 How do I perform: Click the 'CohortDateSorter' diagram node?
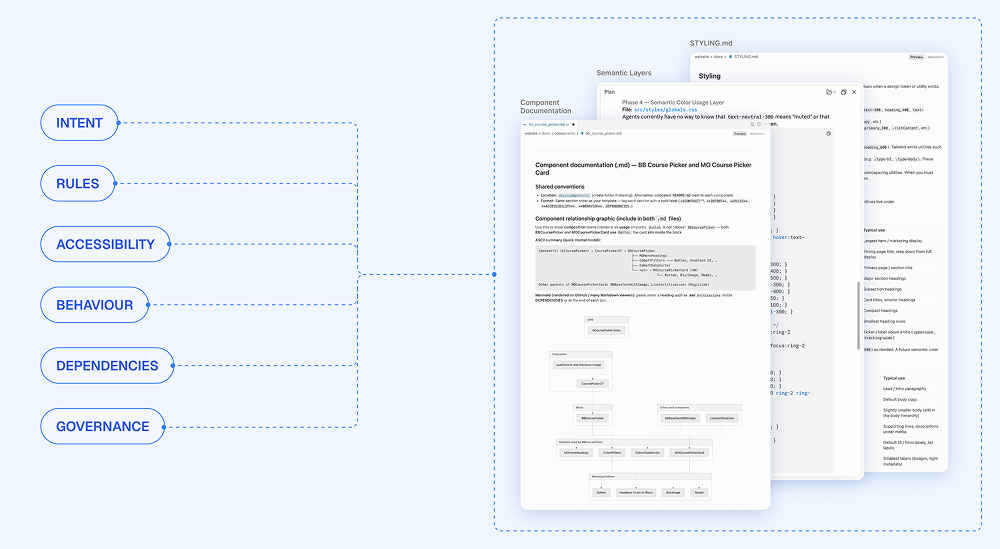[x=647, y=453]
